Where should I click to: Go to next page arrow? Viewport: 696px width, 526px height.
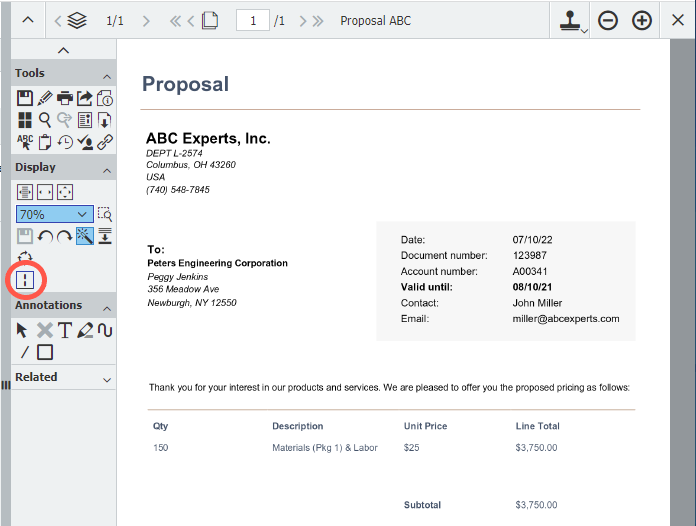pyautogui.click(x=302, y=21)
